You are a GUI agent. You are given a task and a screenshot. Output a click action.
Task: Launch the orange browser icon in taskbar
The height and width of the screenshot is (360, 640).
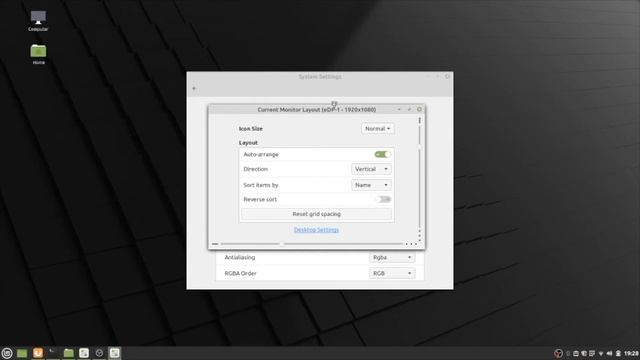pyautogui.click(x=38, y=353)
